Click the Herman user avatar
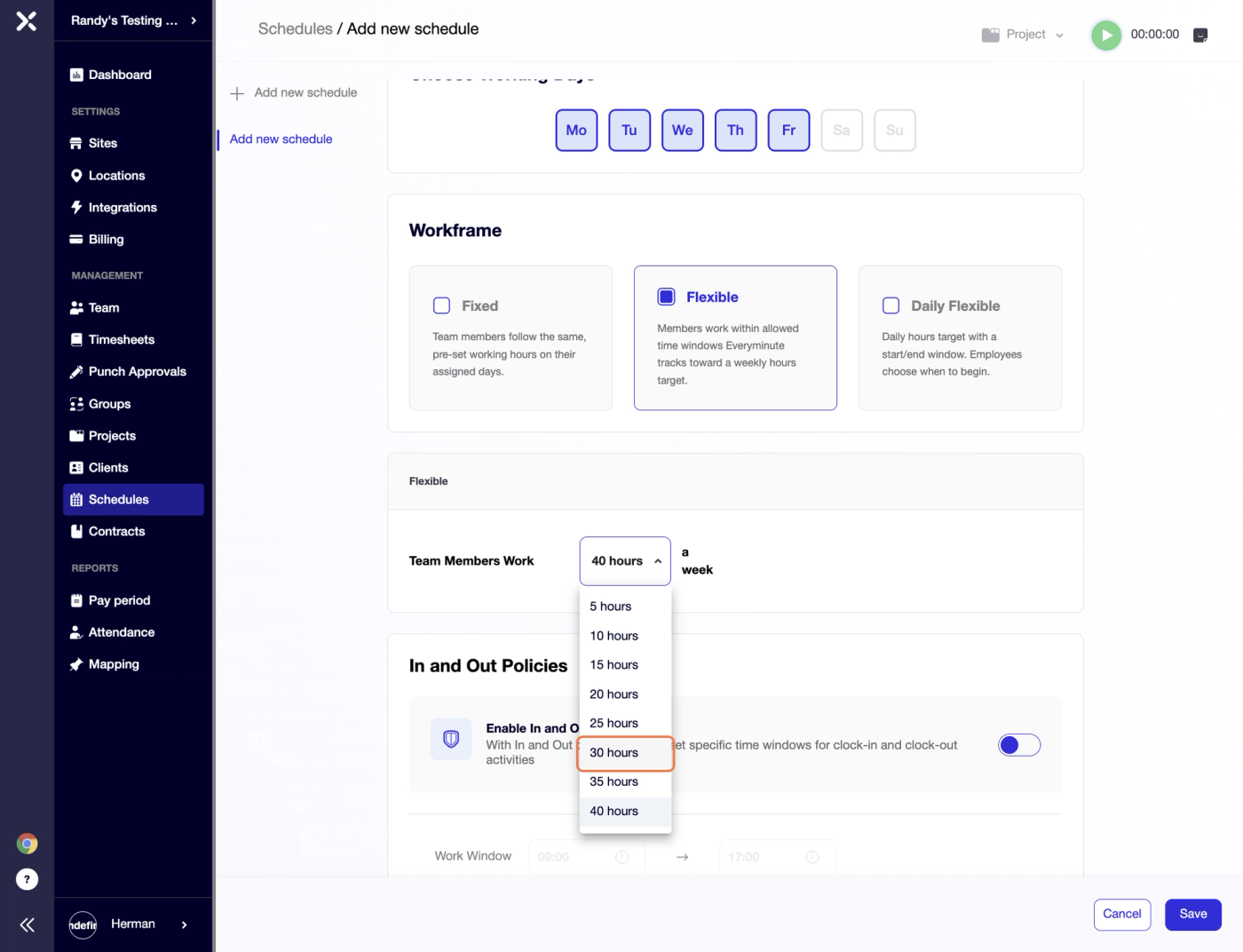1243x952 pixels. tap(83, 924)
